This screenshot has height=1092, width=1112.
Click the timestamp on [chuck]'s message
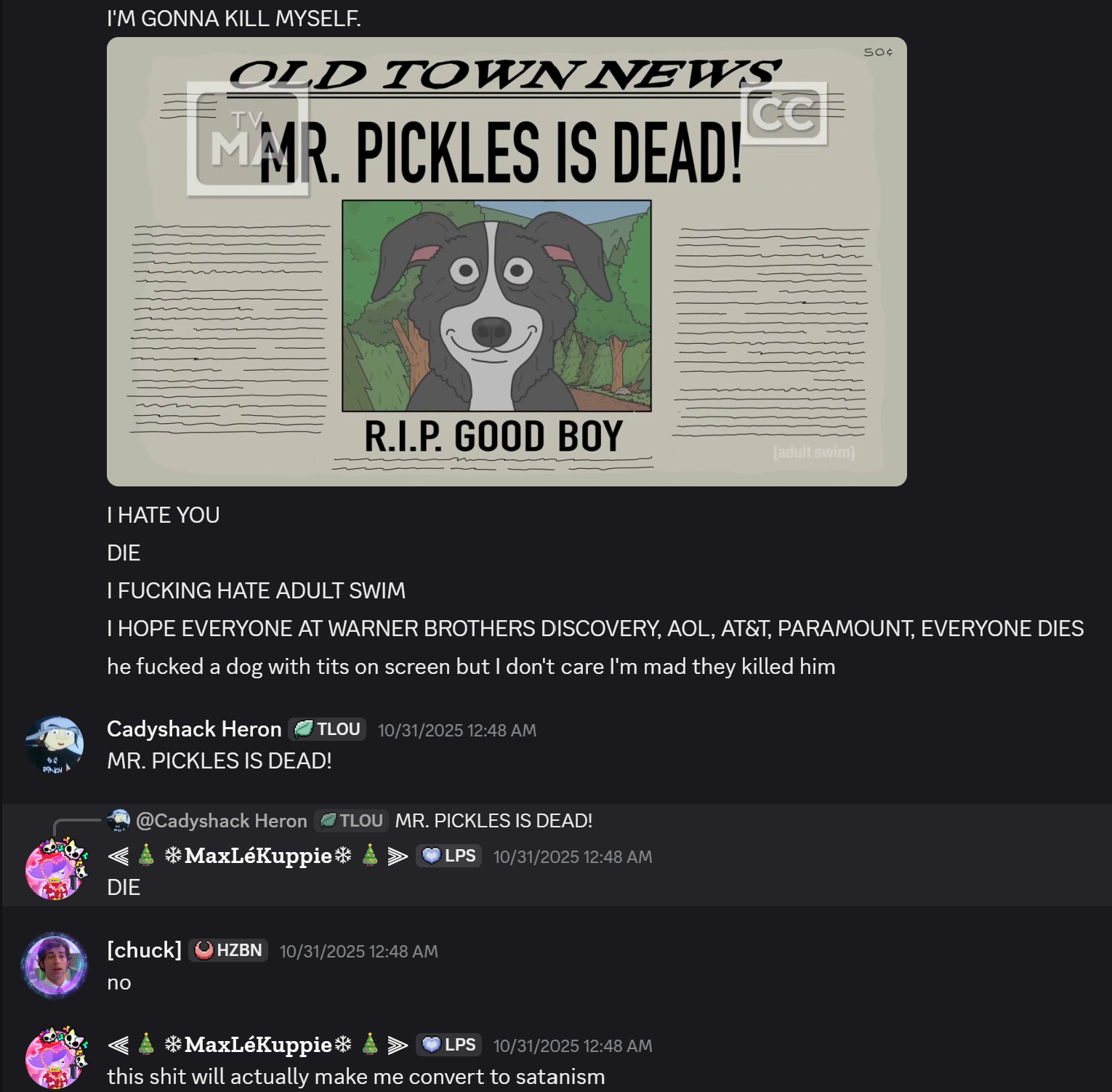coord(359,952)
